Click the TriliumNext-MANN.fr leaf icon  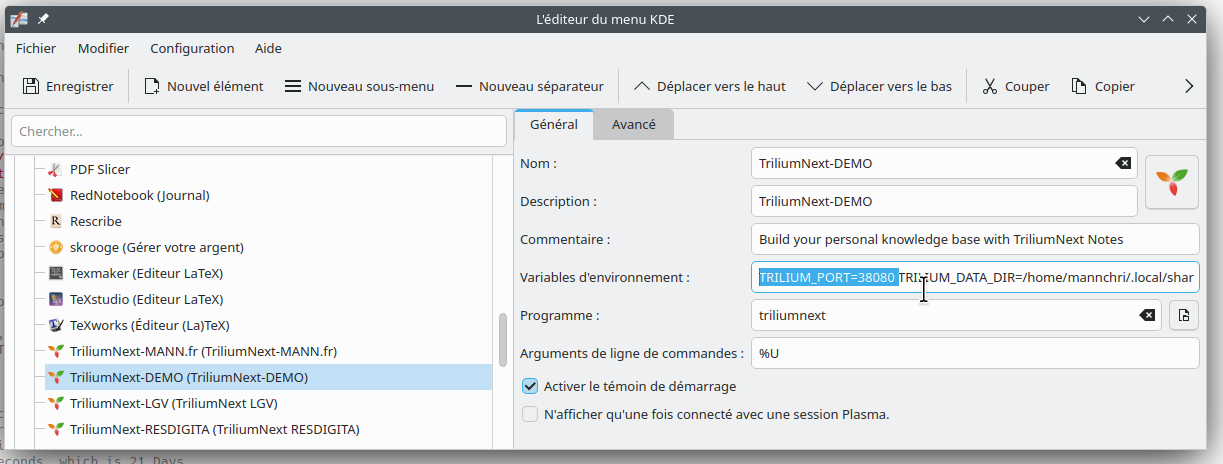point(56,351)
